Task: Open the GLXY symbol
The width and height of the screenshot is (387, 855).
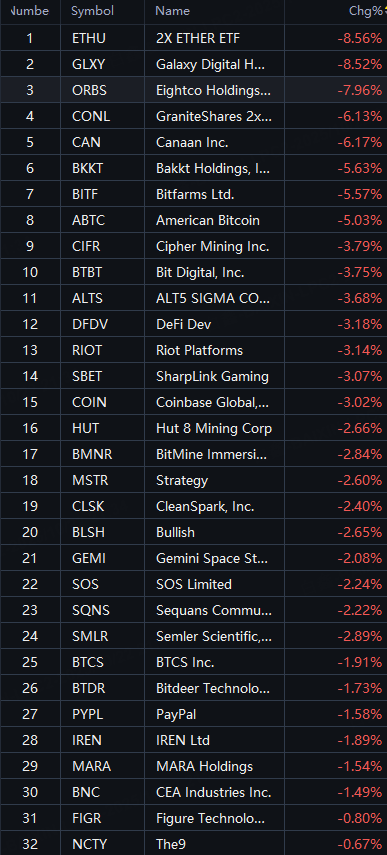Action: point(88,64)
